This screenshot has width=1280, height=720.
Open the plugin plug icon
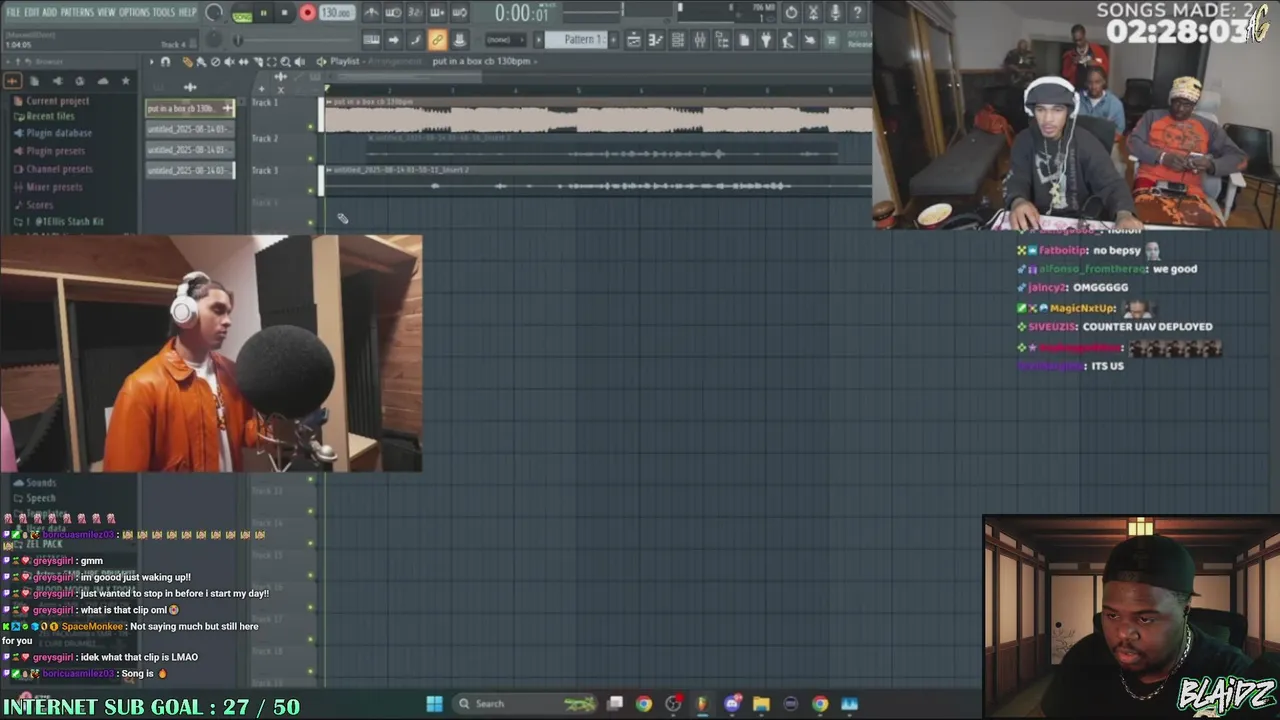[765, 40]
